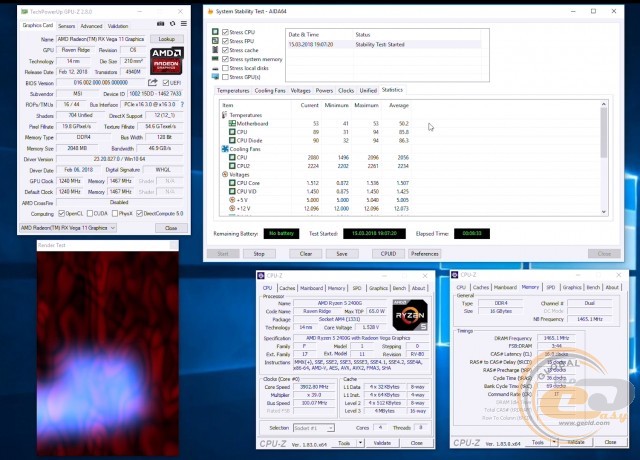Open the Caches tab in the CPU-Z CPU window
Viewport: 640px width, 460px height.
287,288
